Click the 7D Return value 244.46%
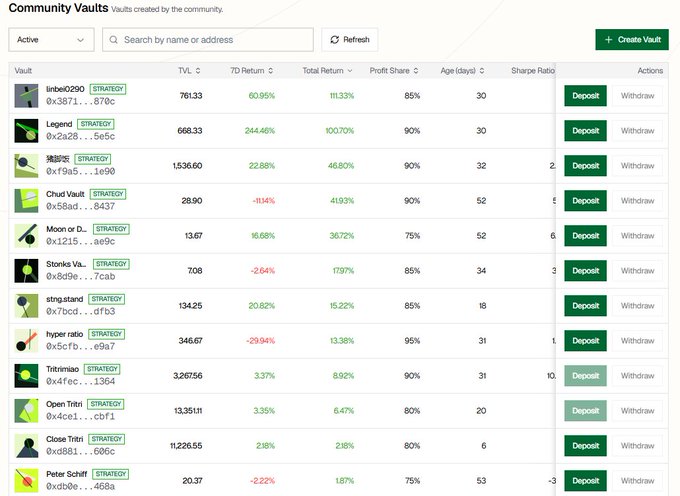 click(260, 131)
